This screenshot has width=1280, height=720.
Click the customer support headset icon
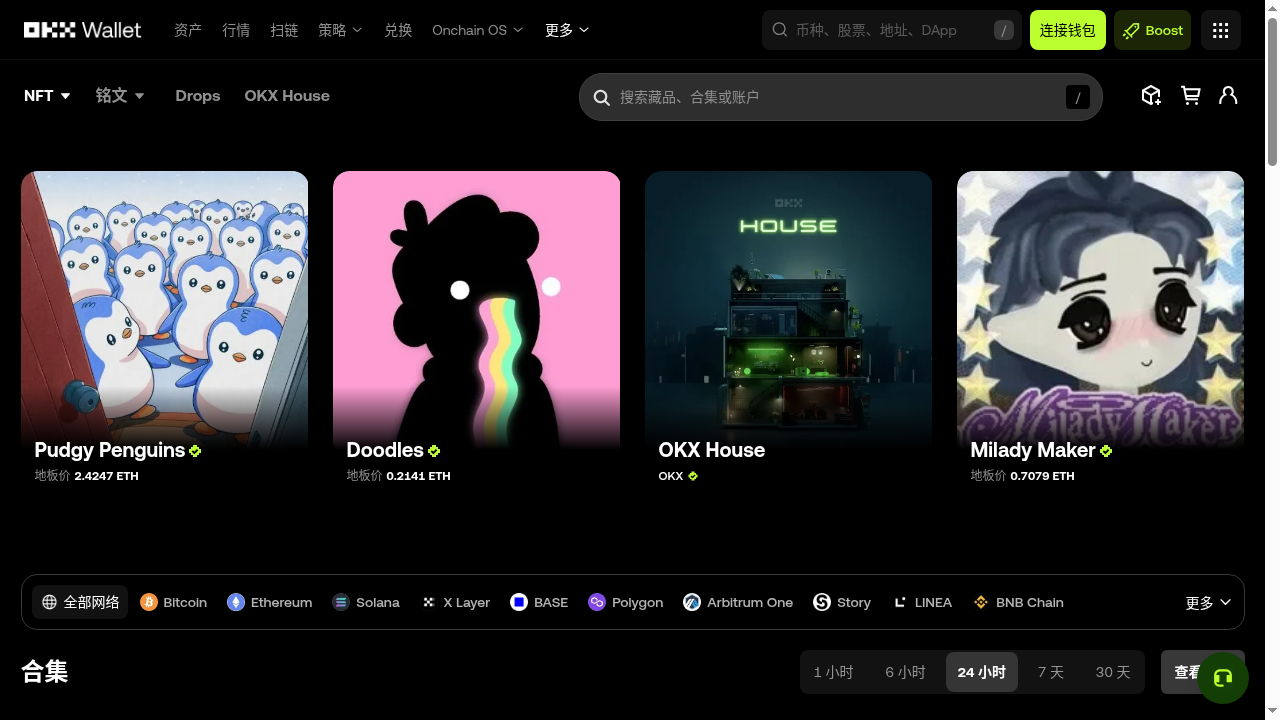(x=1222, y=678)
